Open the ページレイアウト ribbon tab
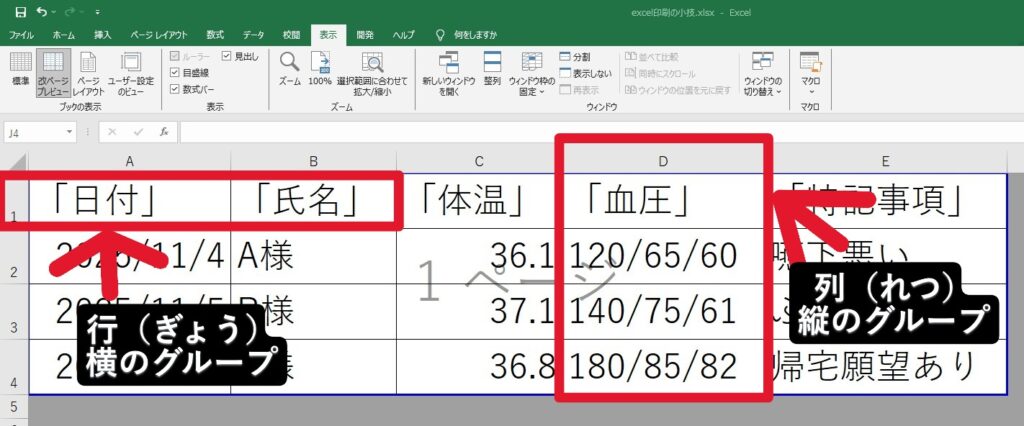 (160, 34)
